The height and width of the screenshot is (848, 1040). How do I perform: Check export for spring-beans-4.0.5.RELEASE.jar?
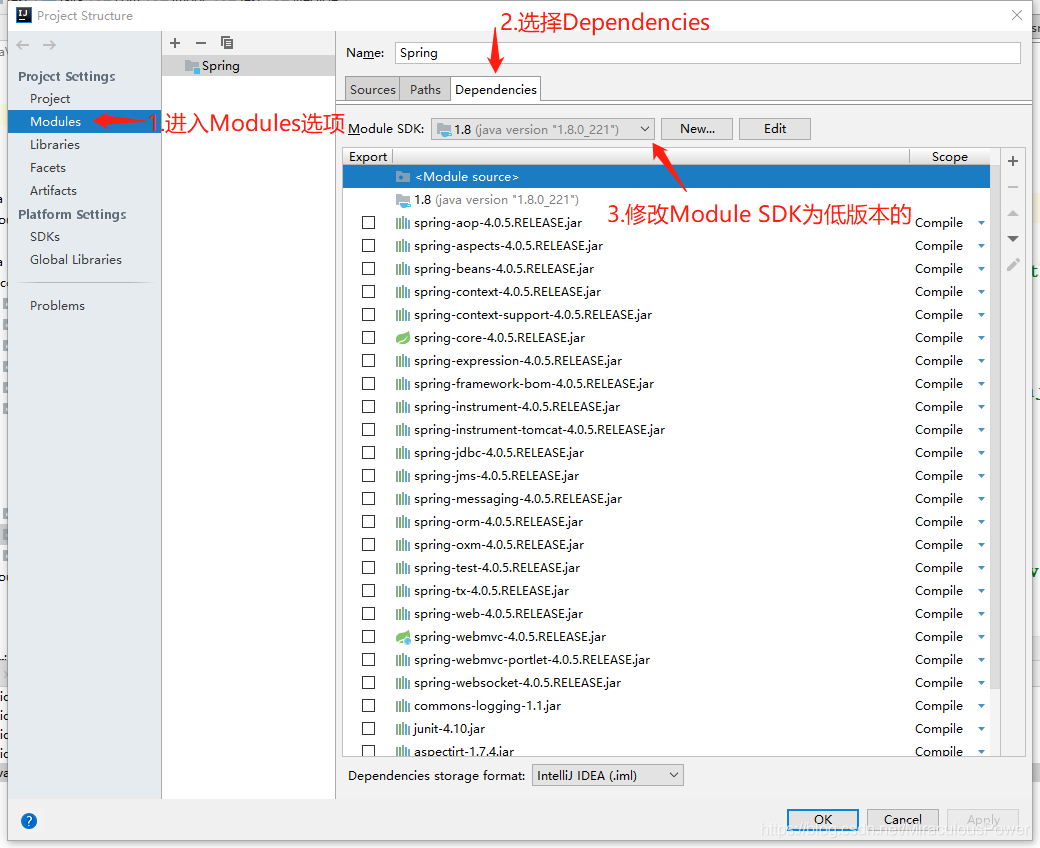pyautogui.click(x=369, y=269)
